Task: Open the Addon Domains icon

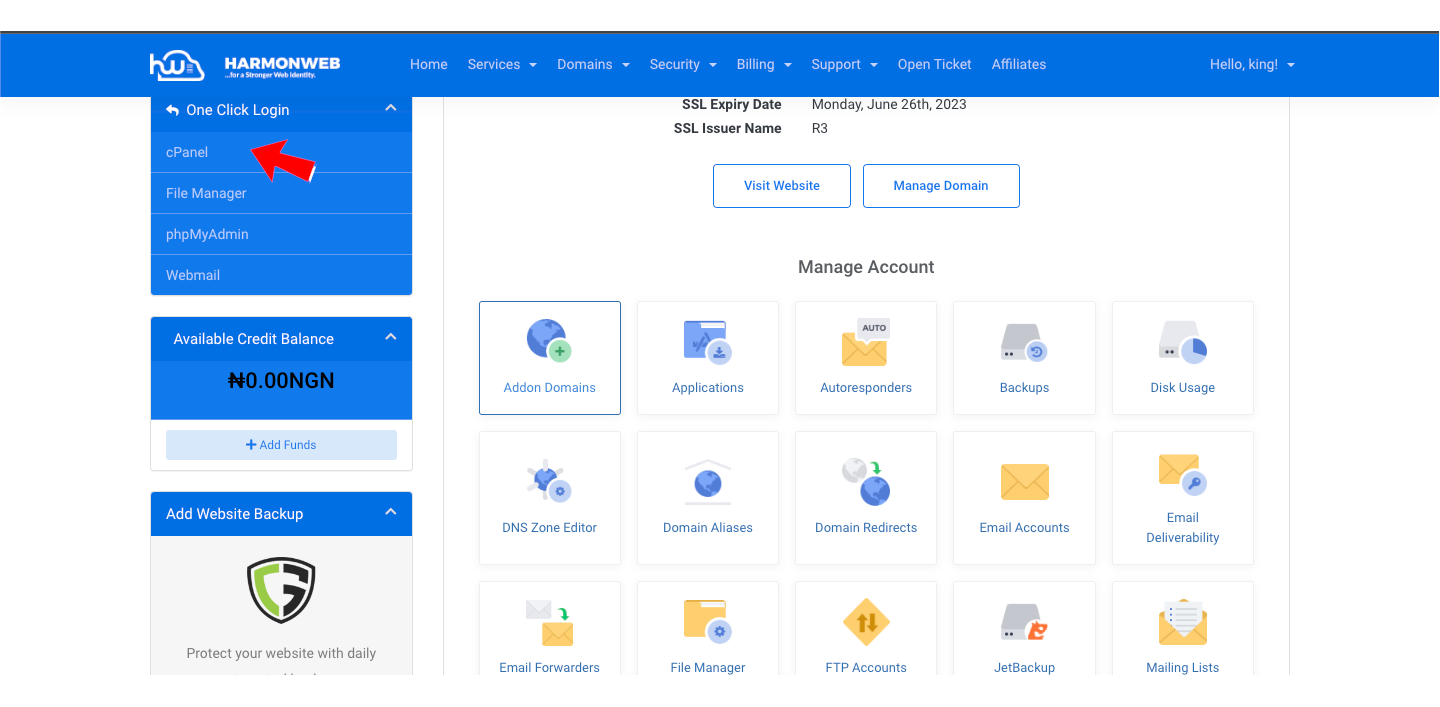Action: click(x=549, y=341)
